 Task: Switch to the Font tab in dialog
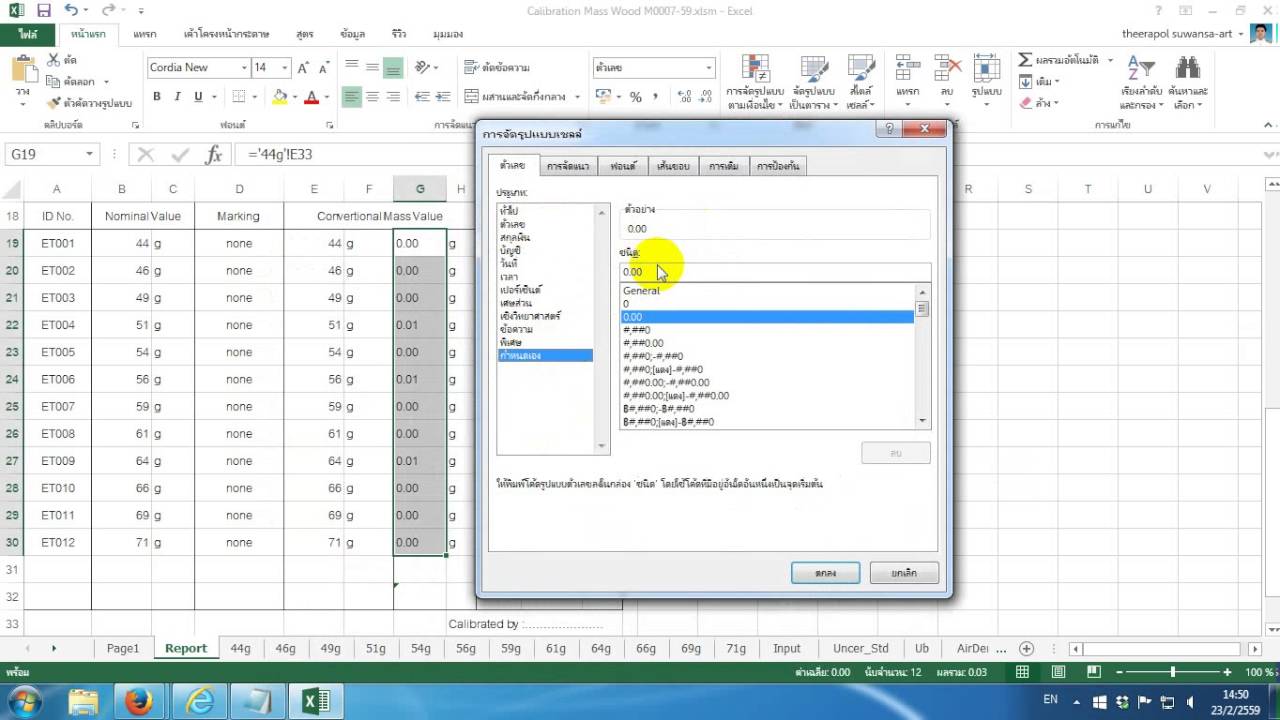click(x=623, y=166)
